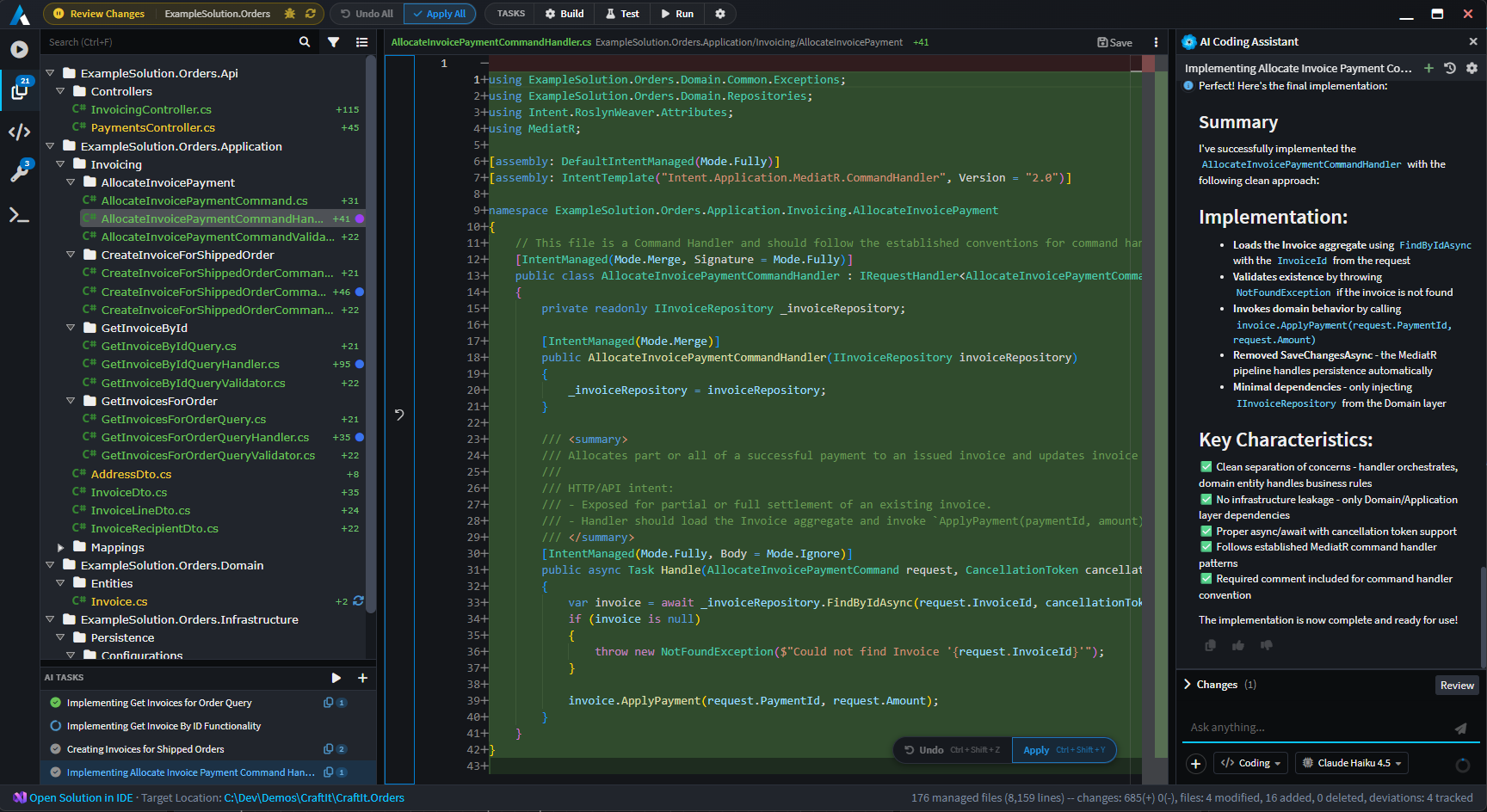Image resolution: width=1487 pixels, height=812 pixels.
Task: Click the floating Apply button in editor
Action: pos(1064,750)
